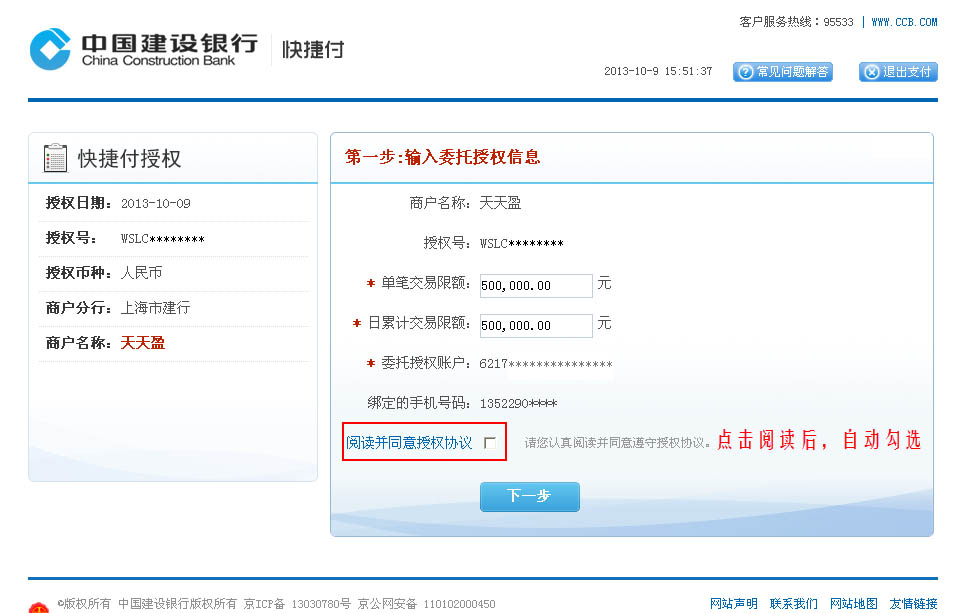Tick the 阅读并同意授权协议 checkbox
This screenshot has height=613, width=966.
(x=490, y=442)
